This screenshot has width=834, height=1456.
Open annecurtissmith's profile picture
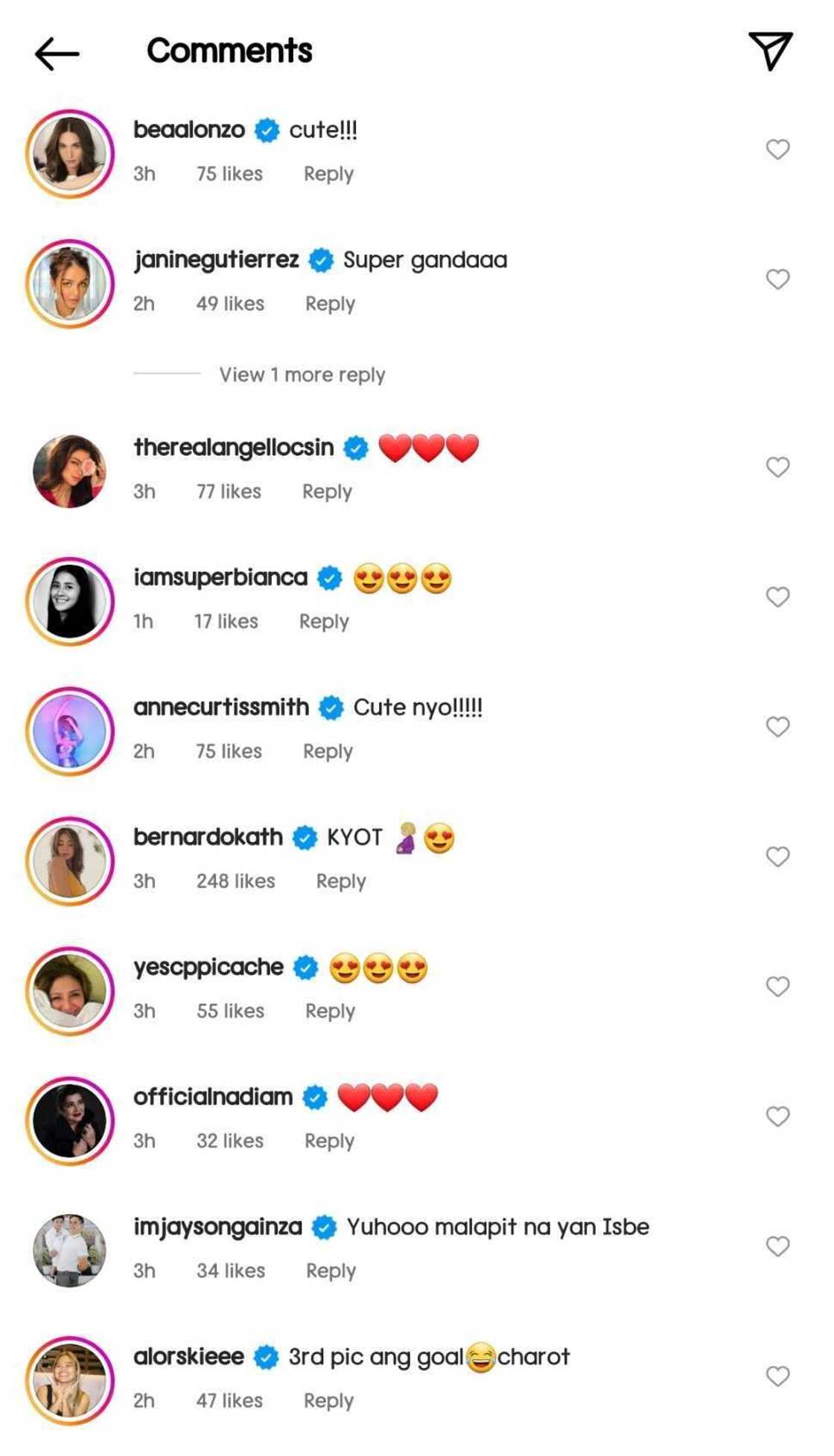tap(70, 731)
